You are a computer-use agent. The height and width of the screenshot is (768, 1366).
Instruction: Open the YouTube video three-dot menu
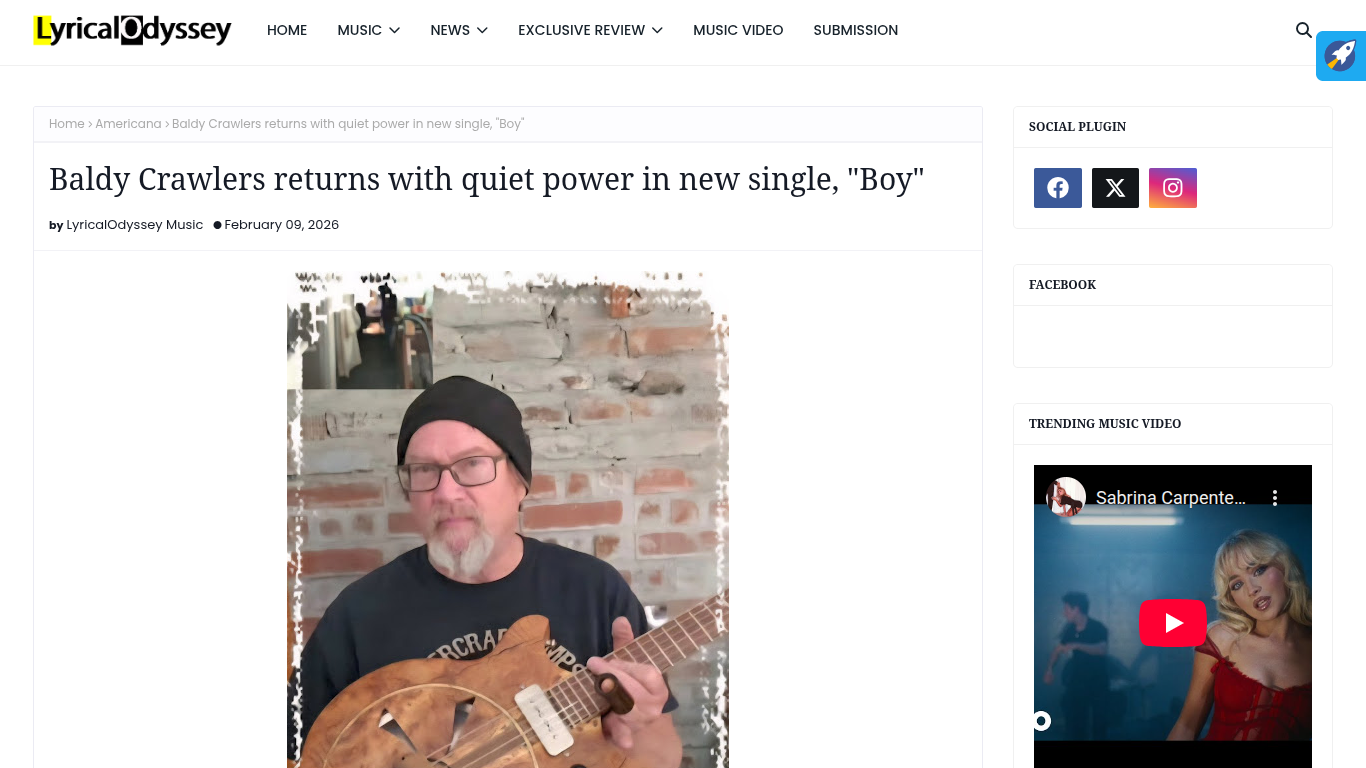tap(1275, 497)
